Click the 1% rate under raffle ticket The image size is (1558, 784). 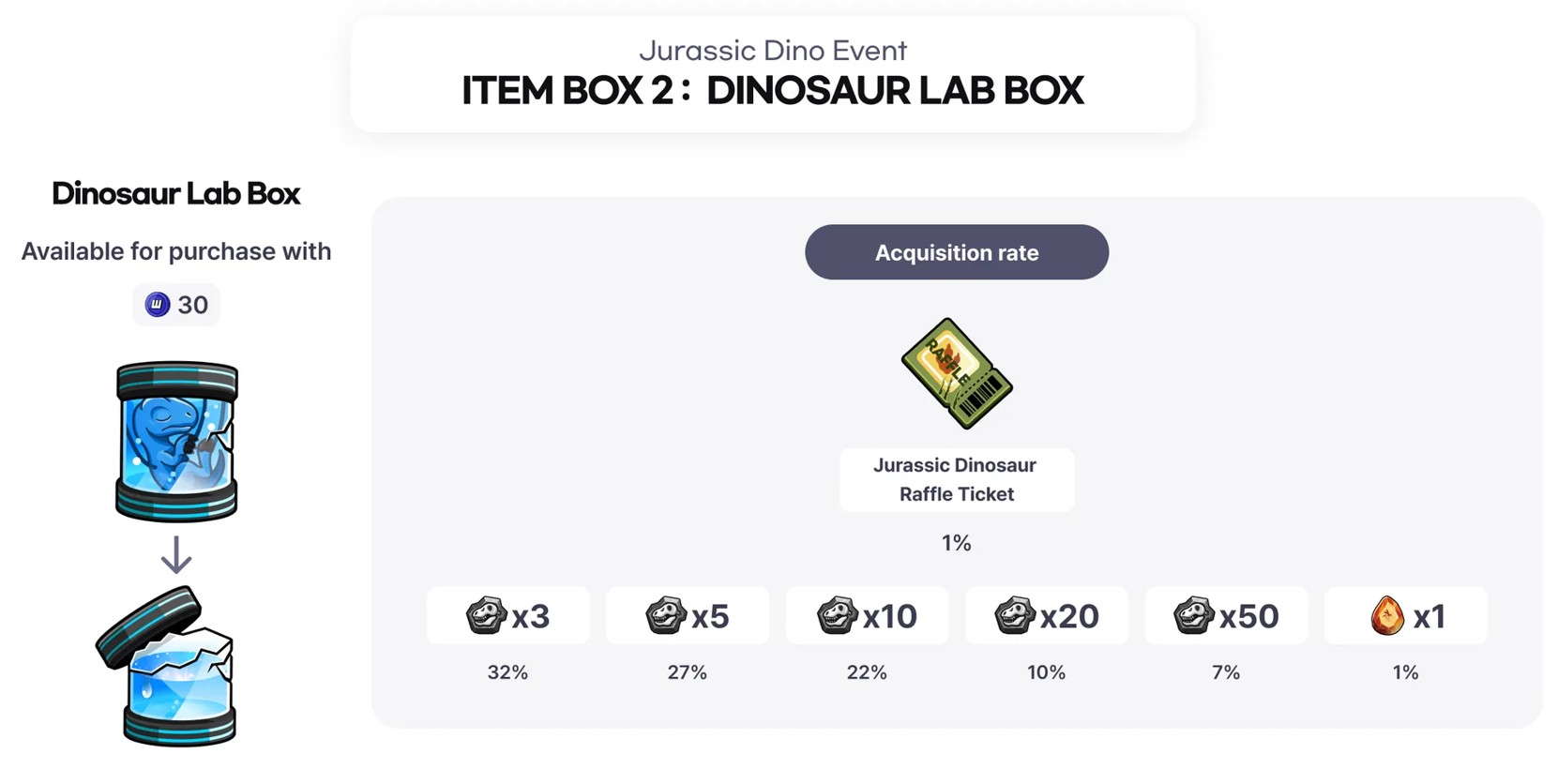point(956,543)
